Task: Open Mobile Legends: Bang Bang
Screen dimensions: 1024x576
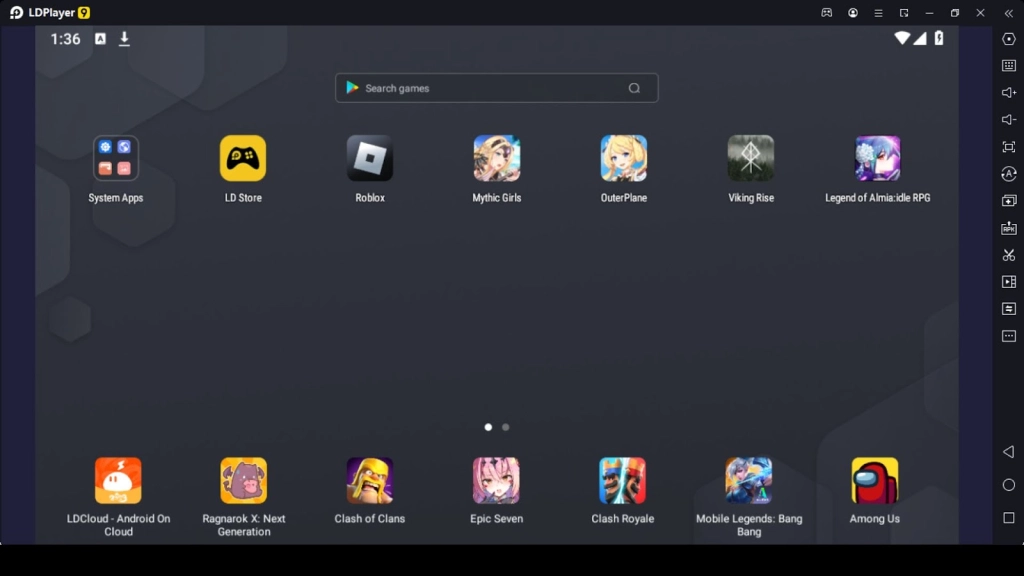Action: tap(748, 480)
